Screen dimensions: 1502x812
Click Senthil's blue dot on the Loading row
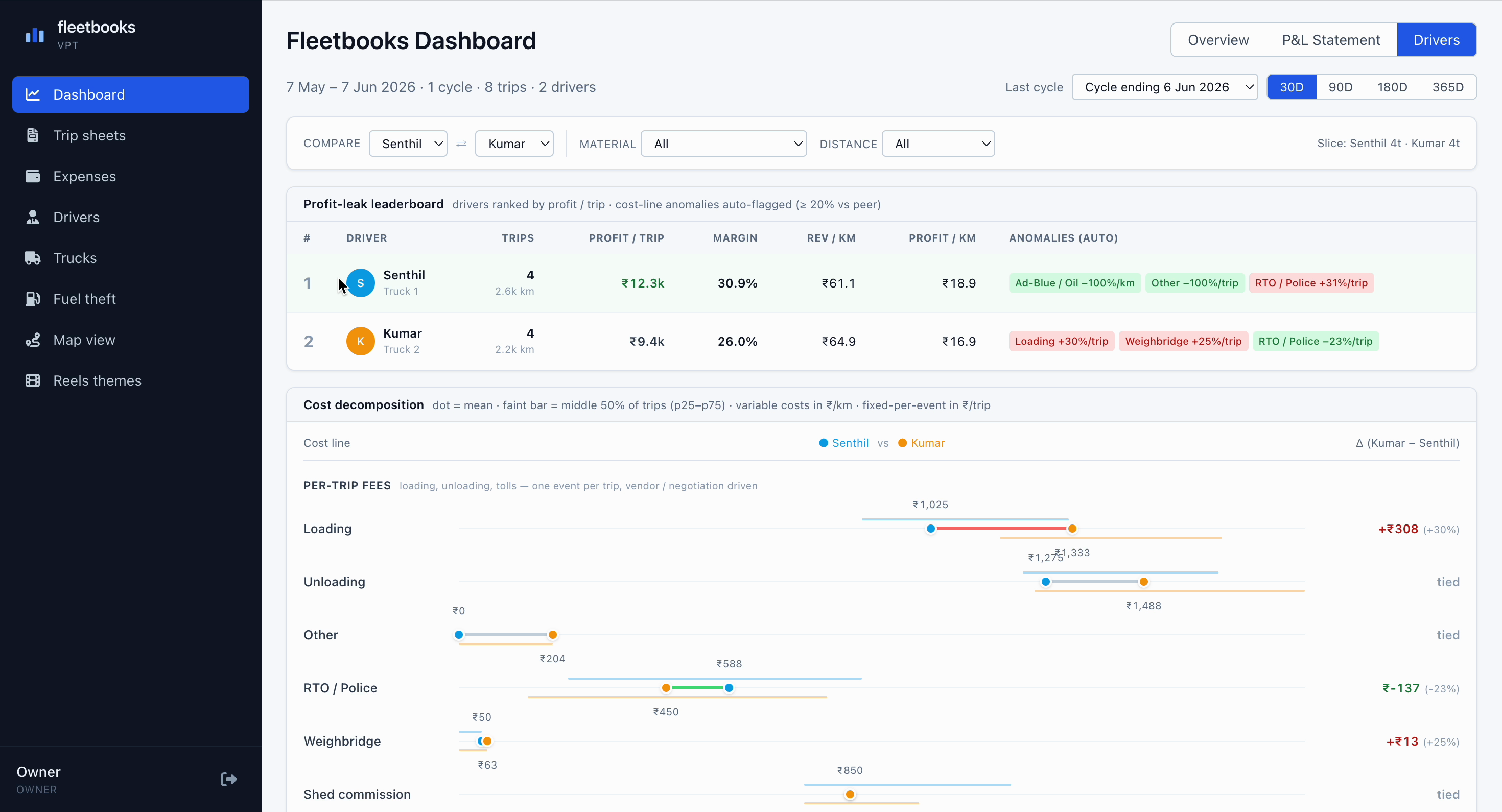pos(931,529)
